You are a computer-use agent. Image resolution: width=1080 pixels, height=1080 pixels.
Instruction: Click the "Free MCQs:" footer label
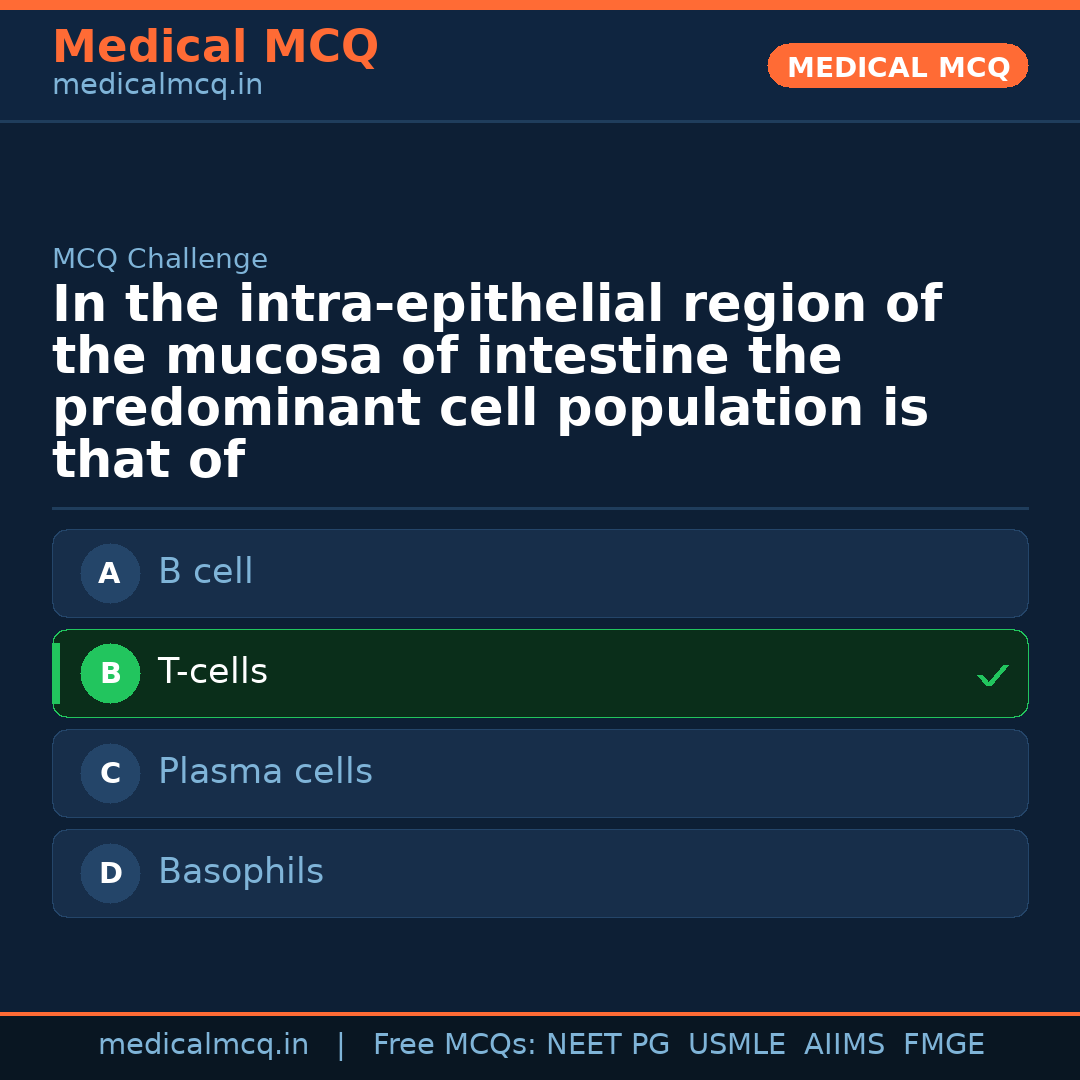pos(455,1045)
